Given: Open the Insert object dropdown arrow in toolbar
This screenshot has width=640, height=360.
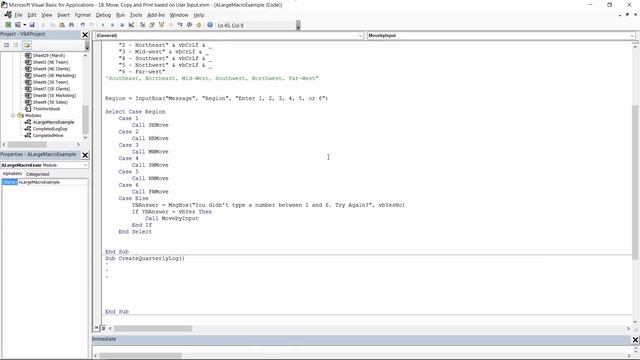Looking at the screenshot, I should point(24,25).
